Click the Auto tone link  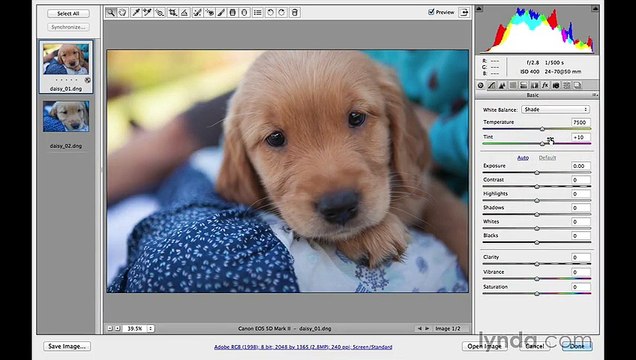click(523, 158)
